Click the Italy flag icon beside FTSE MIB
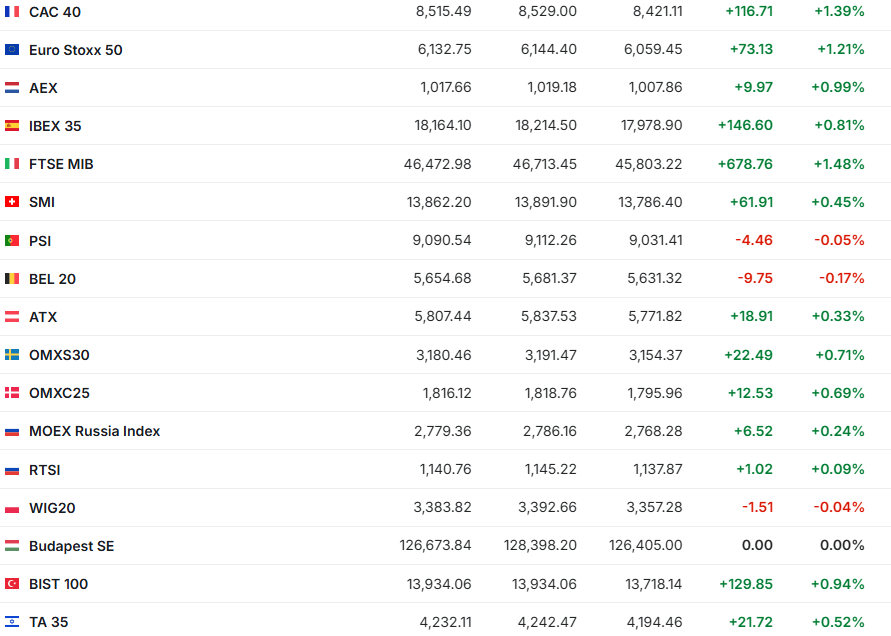This screenshot has height=636, width=891. coord(12,164)
